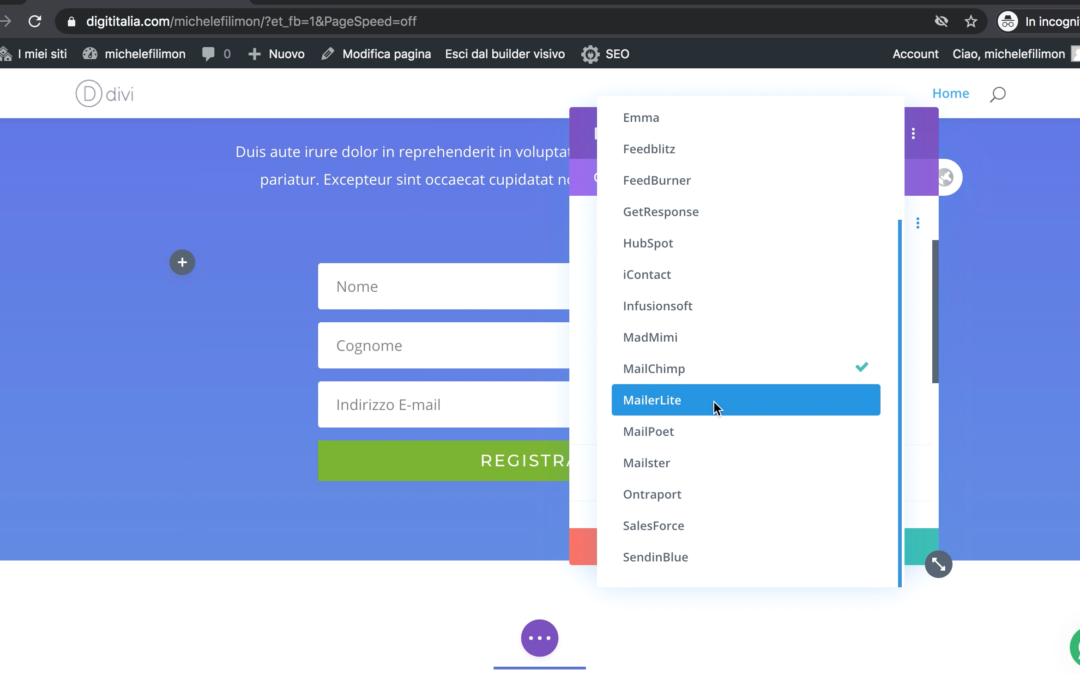1080x675 pixels.
Task: Click Ciao, michelefilimon user menu
Action: [x=1008, y=54]
